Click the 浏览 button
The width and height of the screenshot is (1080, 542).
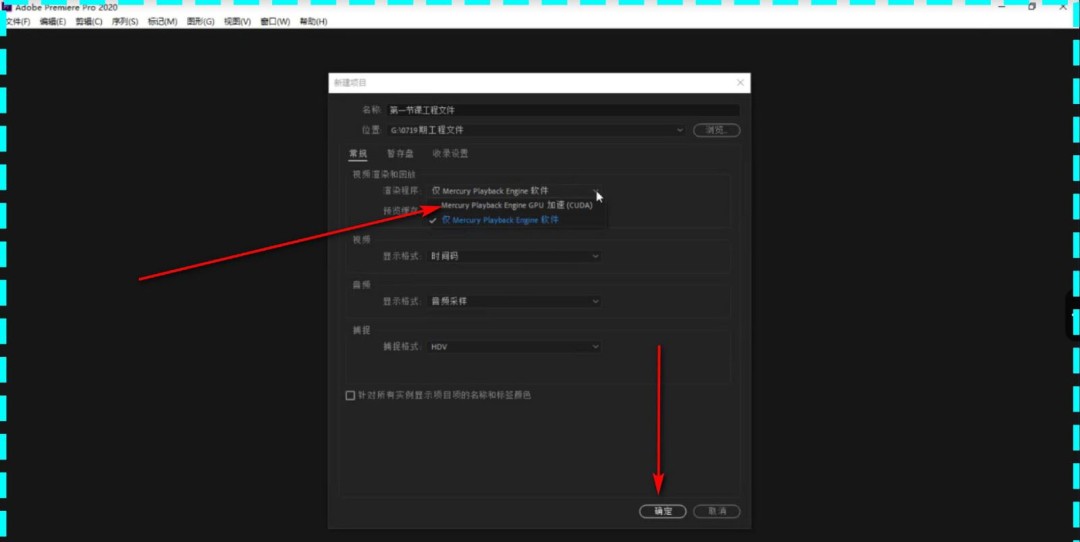(716, 130)
